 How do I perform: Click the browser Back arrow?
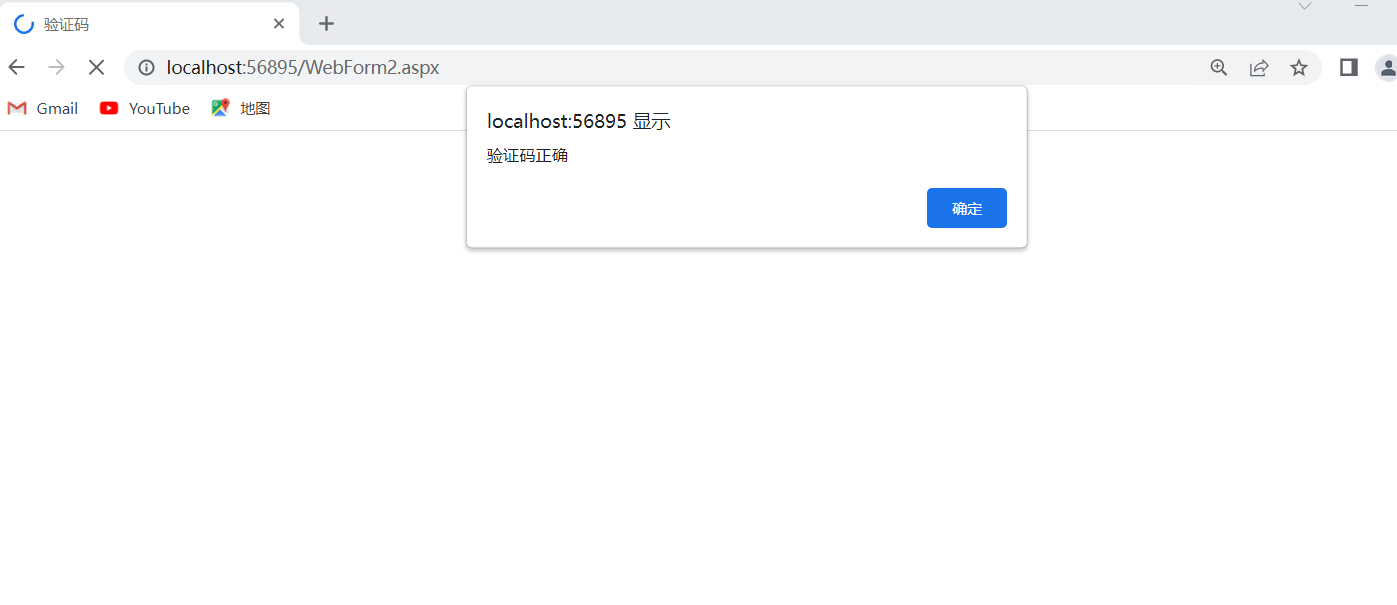point(16,67)
